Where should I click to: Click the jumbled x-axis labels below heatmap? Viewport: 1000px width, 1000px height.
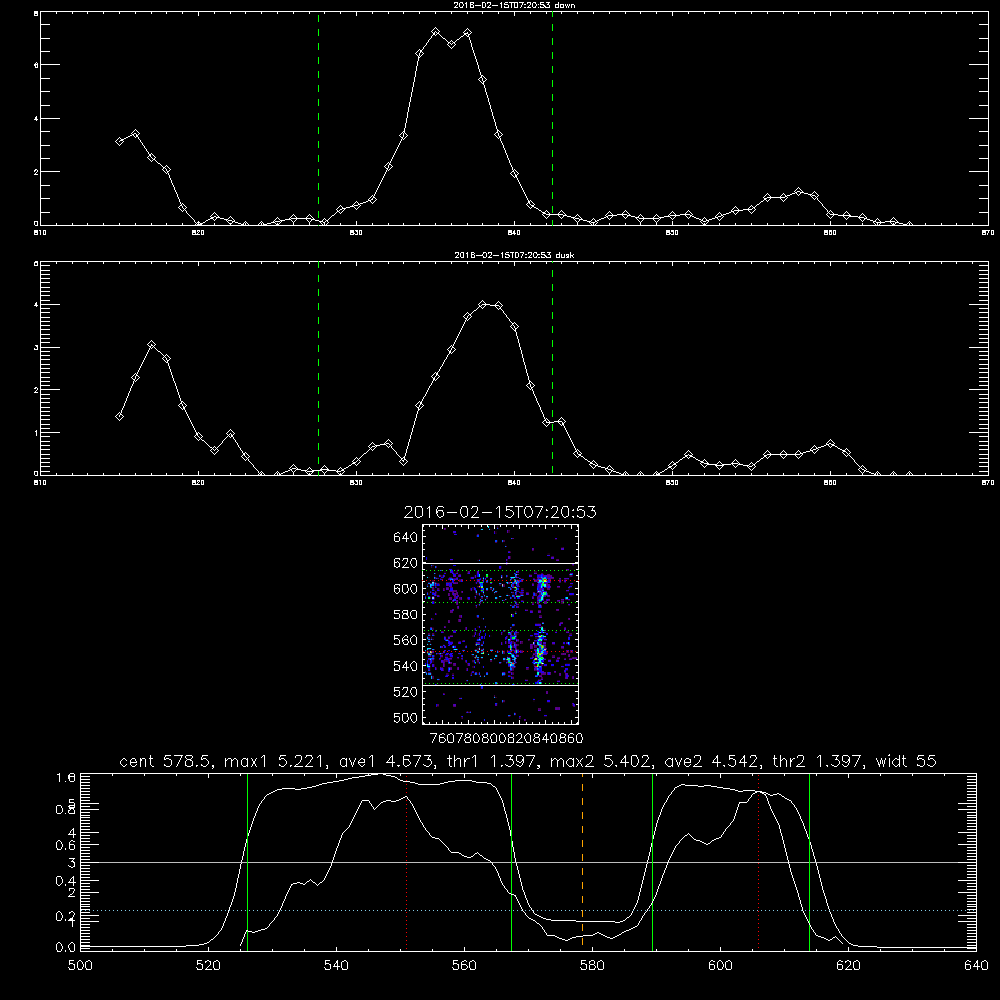[506, 739]
